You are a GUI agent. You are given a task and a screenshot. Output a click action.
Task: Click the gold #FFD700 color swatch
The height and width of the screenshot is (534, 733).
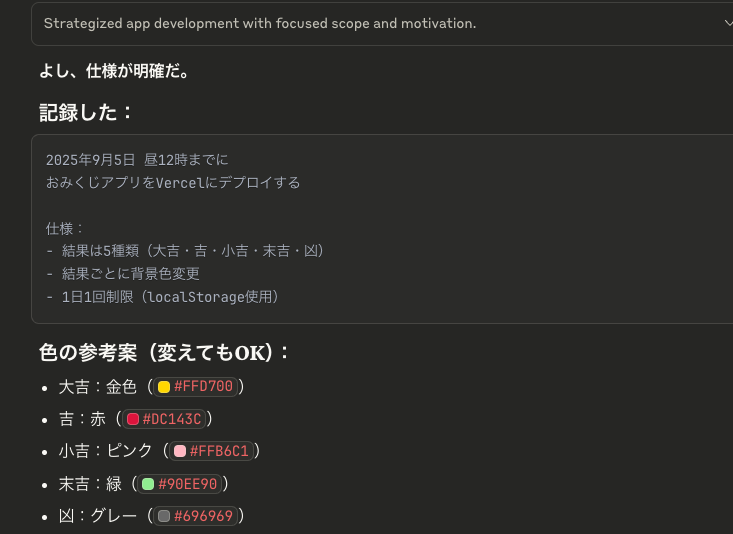pyautogui.click(x=164, y=387)
